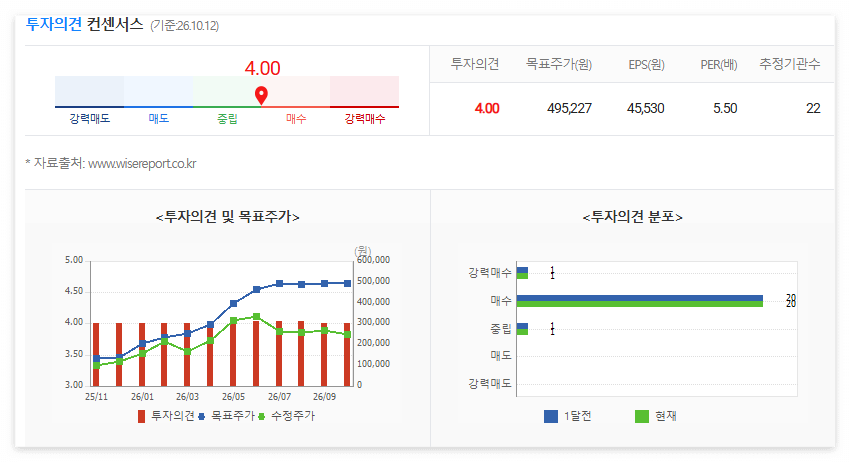This screenshot has height=462, width=850.
Task: Click the www.wisereport.co.kr source text
Action: 142,163
